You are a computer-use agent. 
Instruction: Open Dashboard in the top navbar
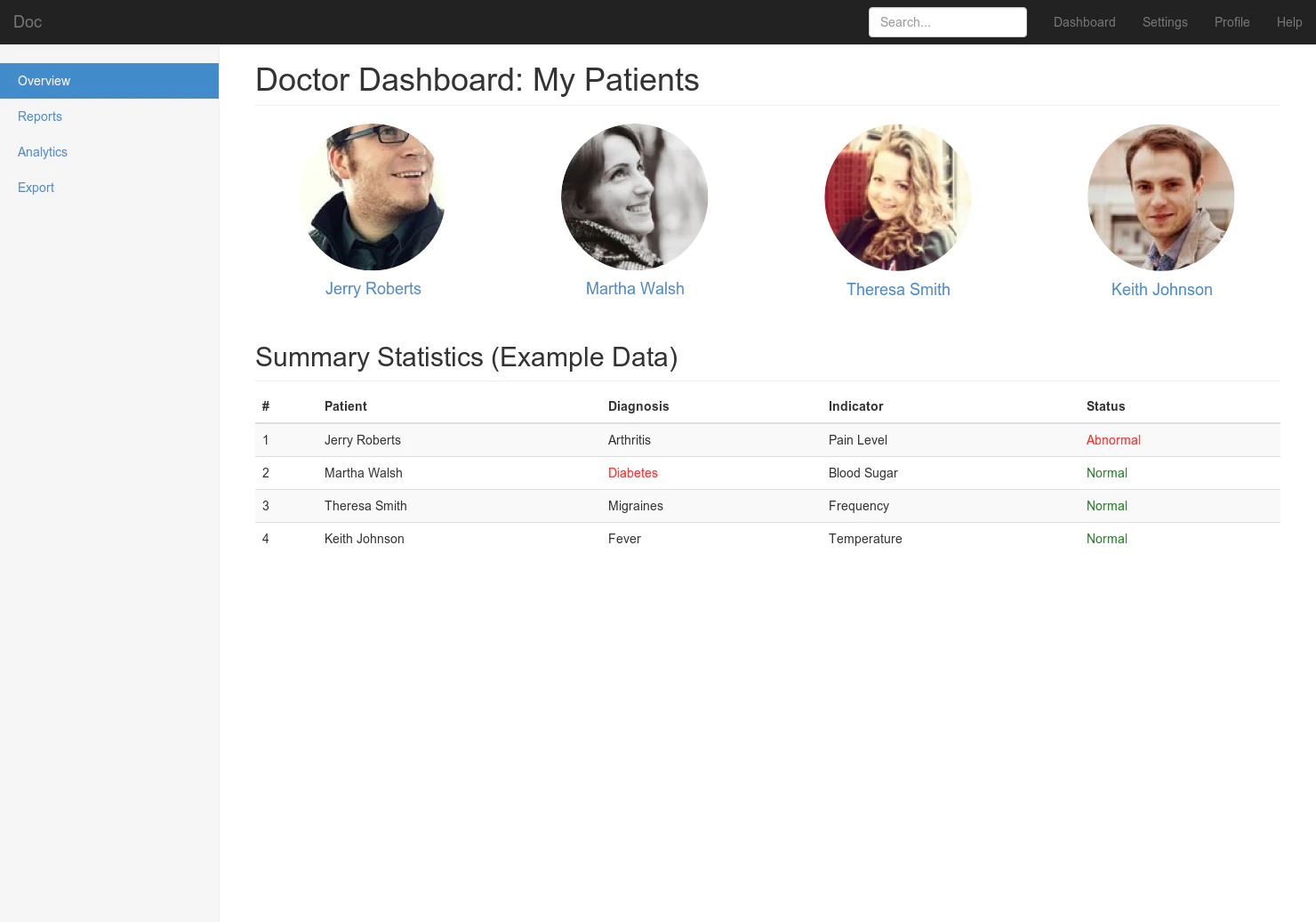coord(1084,22)
